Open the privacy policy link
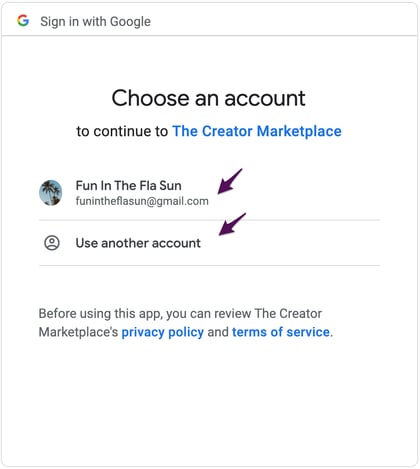 coord(163,332)
